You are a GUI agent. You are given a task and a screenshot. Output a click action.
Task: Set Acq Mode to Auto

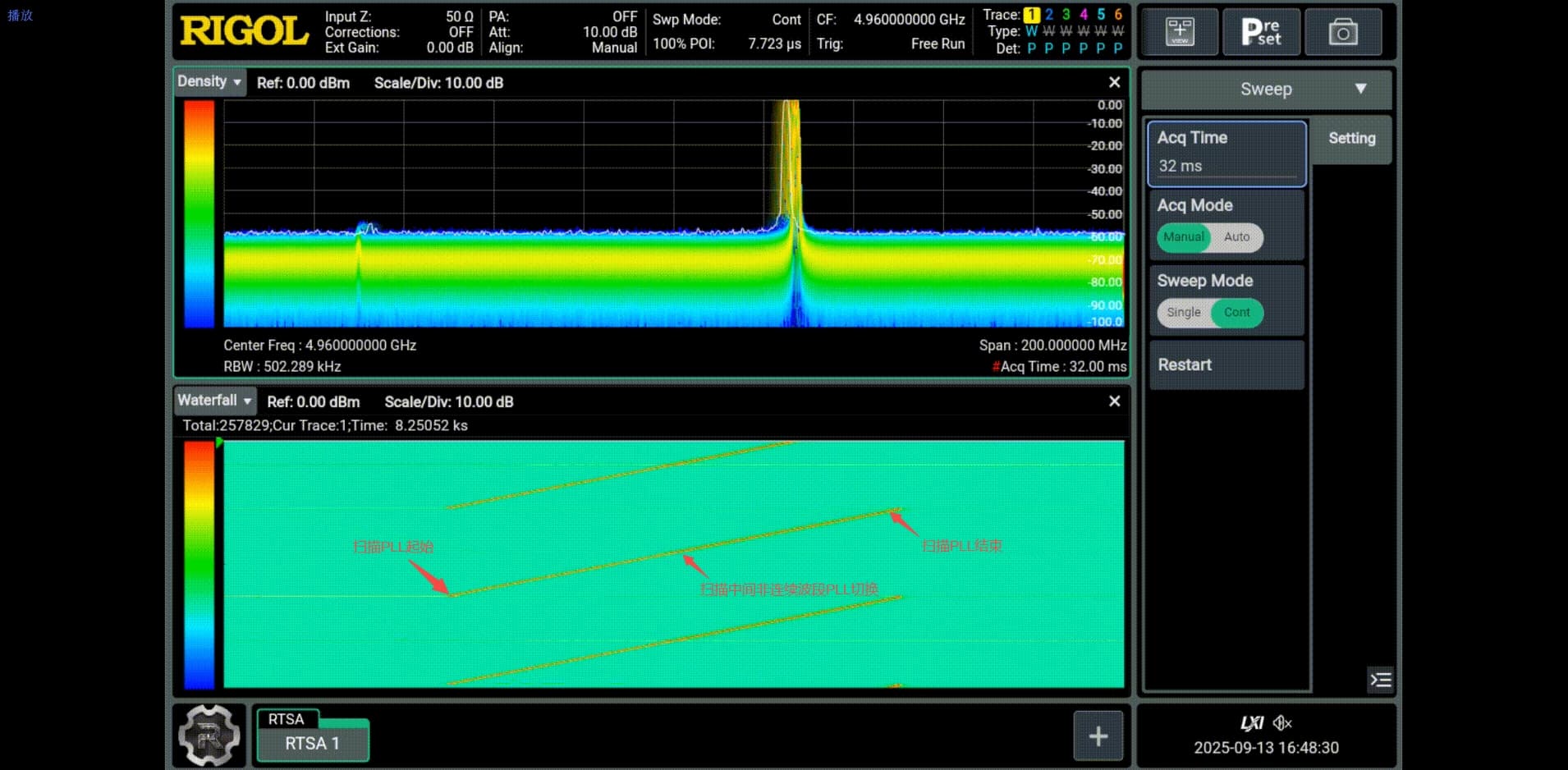coord(1236,237)
